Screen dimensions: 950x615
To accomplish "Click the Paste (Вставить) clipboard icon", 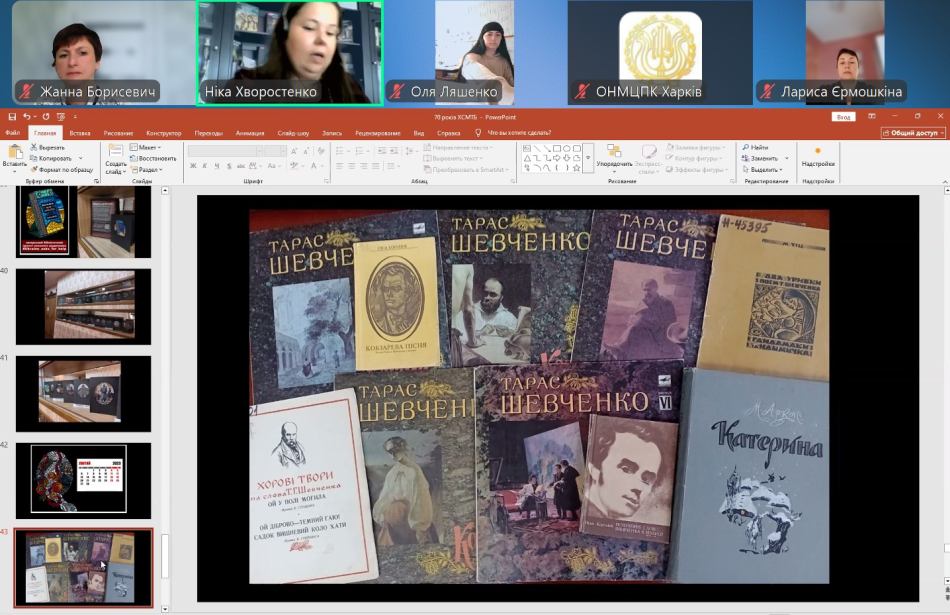I will click(14, 153).
